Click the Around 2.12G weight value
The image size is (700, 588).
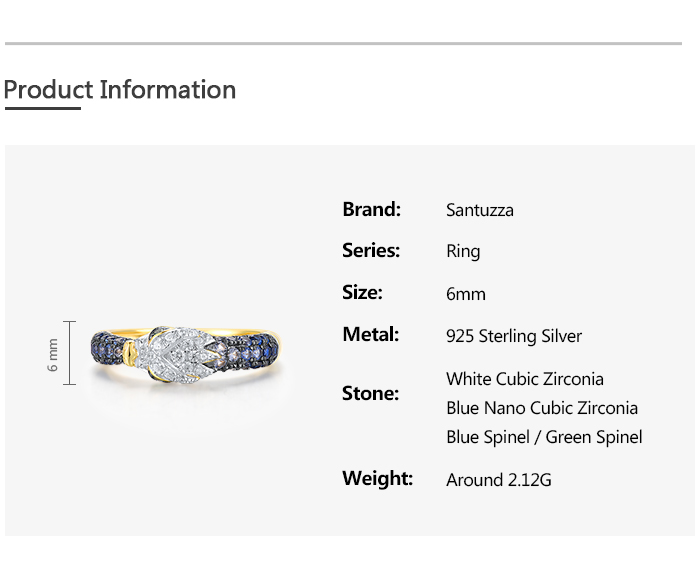499,480
